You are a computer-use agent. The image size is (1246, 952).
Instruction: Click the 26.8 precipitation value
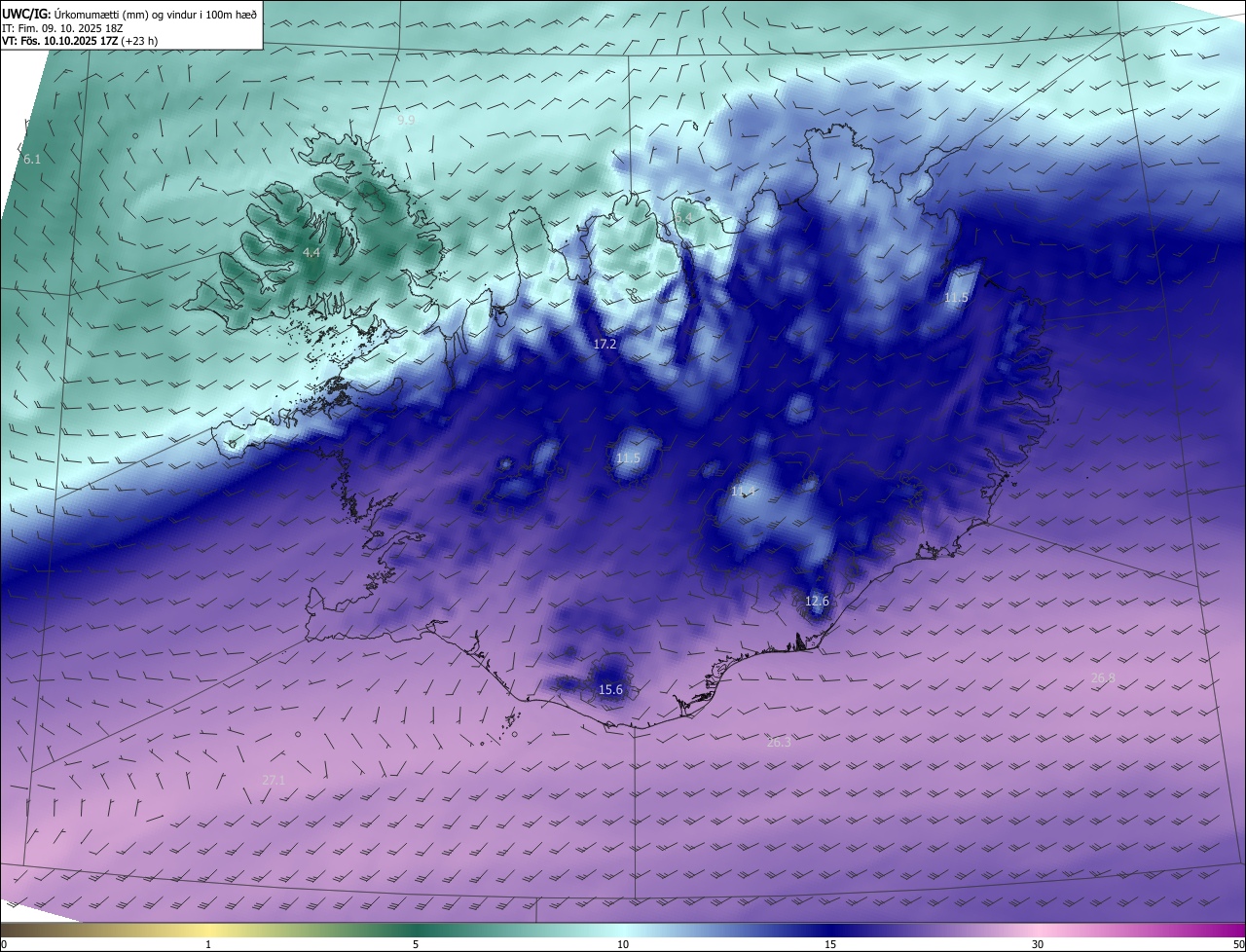point(1103,678)
